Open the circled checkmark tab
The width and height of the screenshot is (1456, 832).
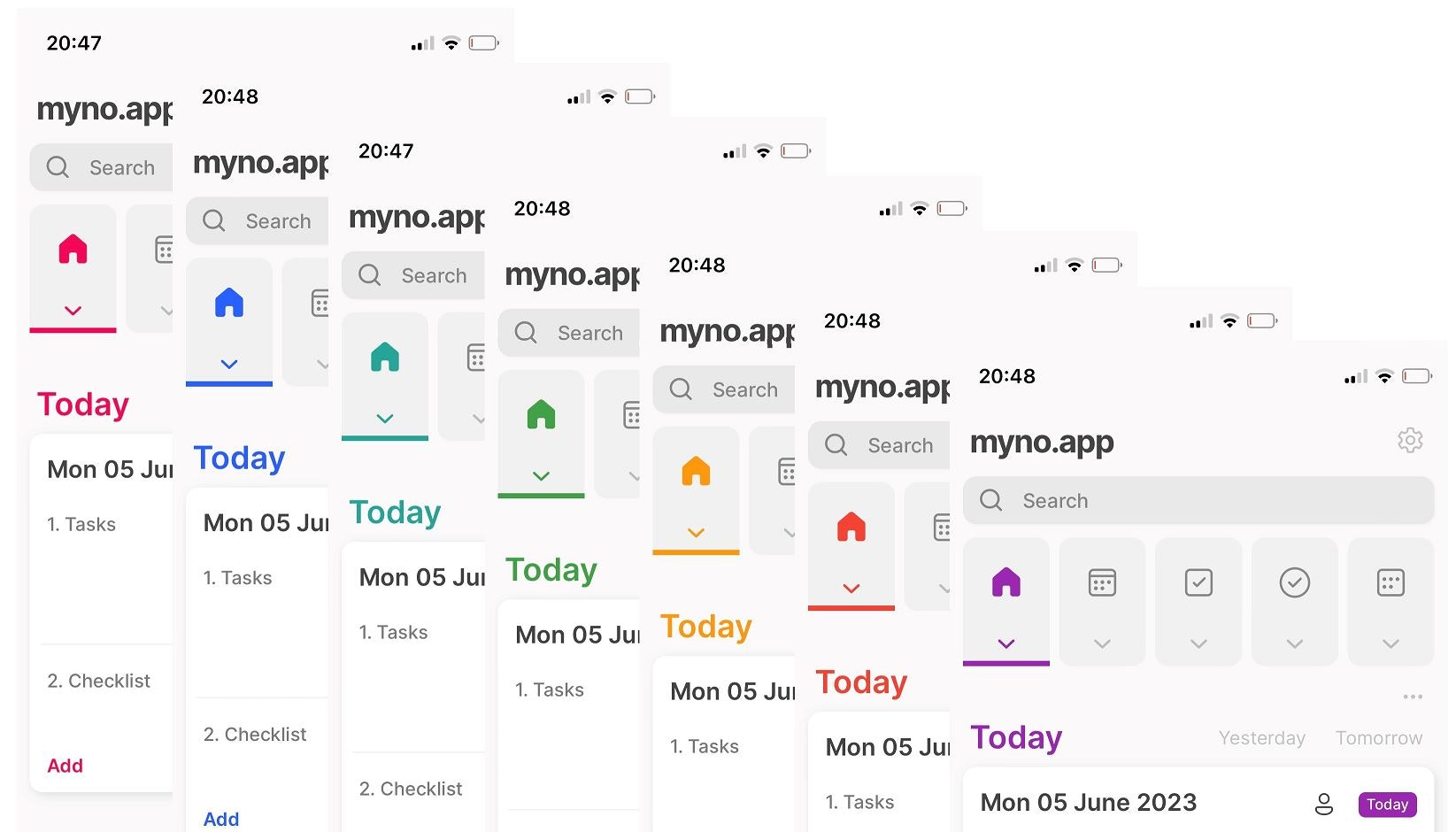click(x=1295, y=582)
